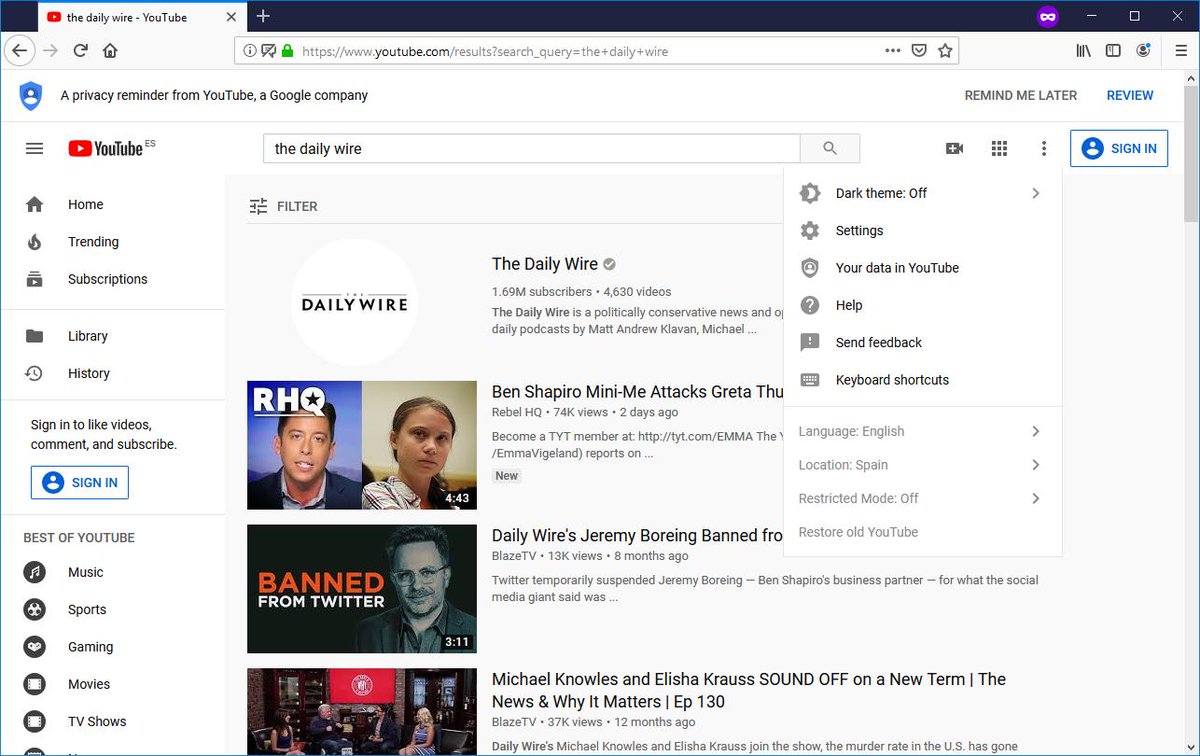Open Michael Knowles and Elisha Krauss video title
Viewport: 1200px width, 756px height.
(749, 690)
